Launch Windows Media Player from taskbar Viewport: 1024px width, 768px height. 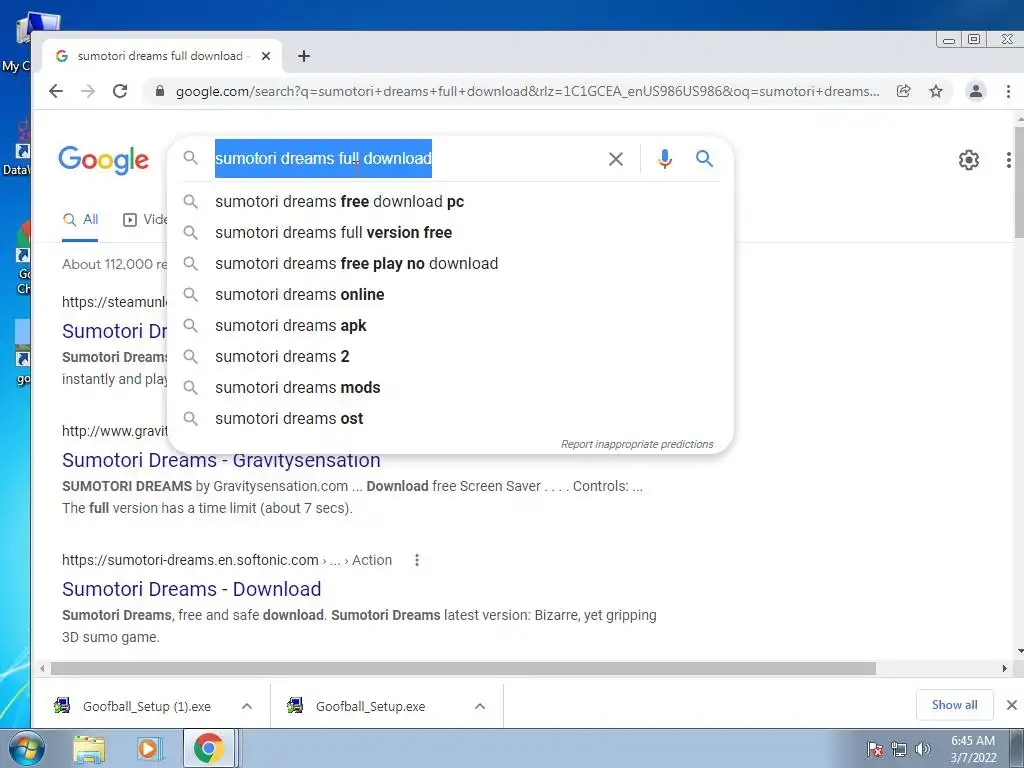click(149, 749)
